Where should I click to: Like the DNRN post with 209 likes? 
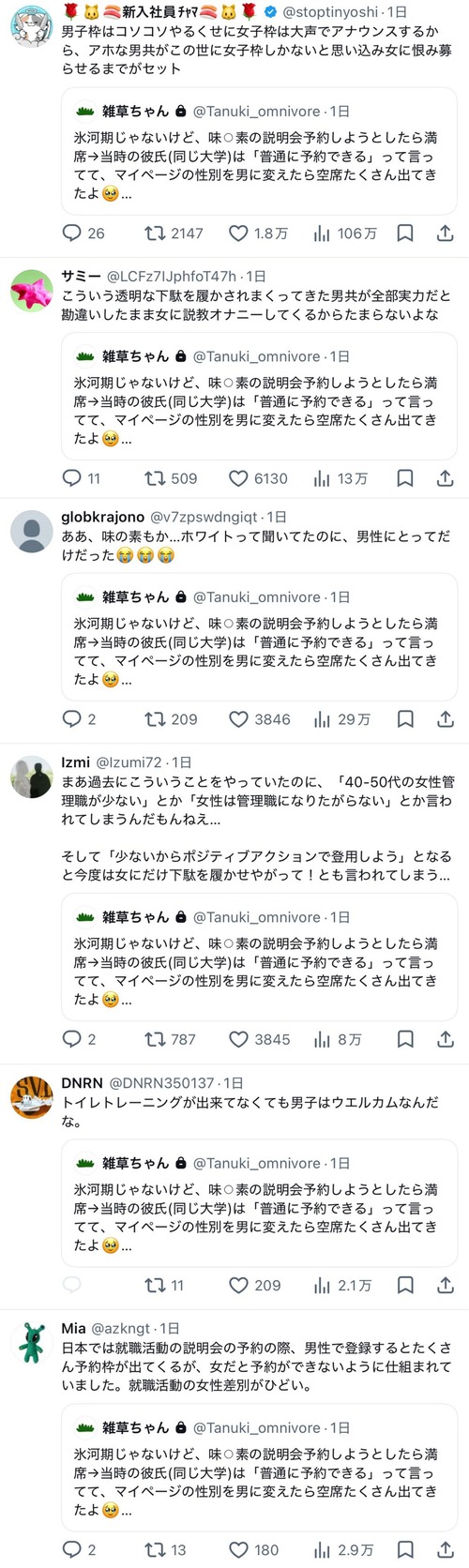pos(255,1285)
